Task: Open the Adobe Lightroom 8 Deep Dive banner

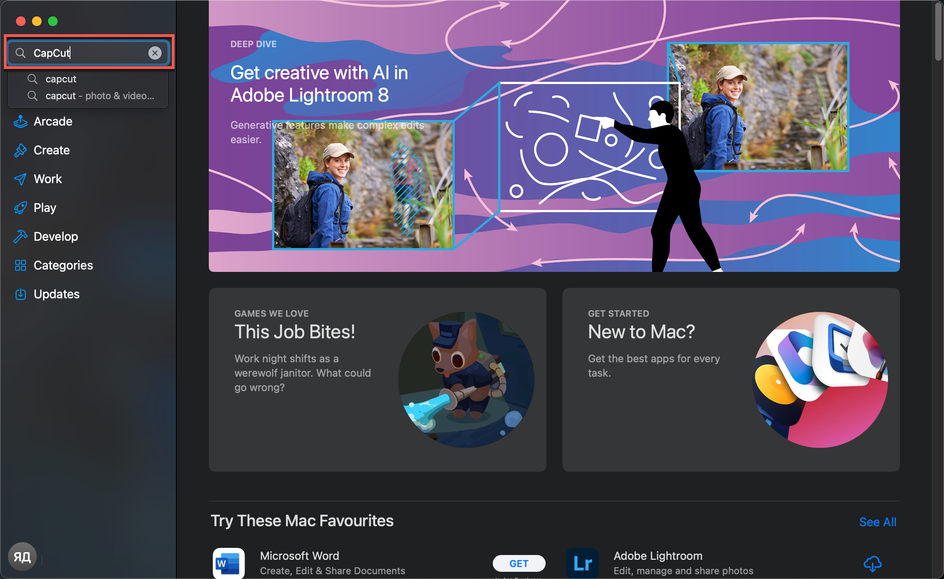Action: tap(554, 136)
